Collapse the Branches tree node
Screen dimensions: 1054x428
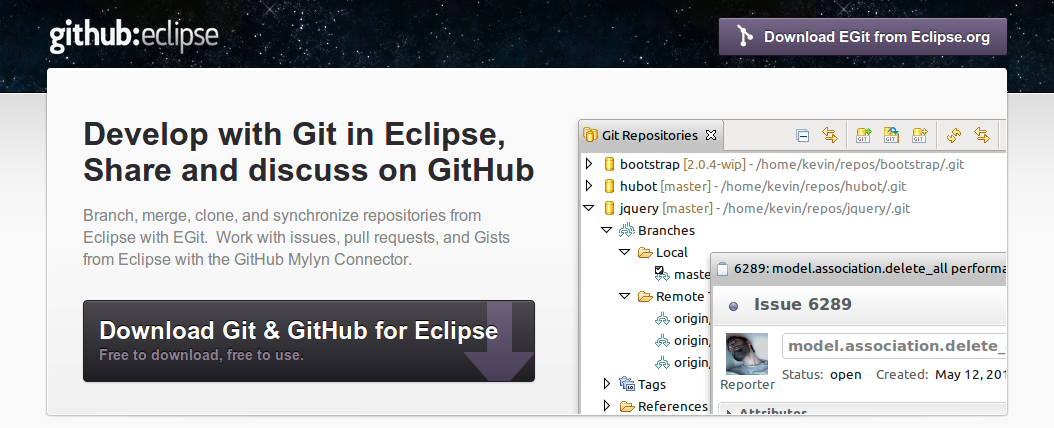click(607, 231)
